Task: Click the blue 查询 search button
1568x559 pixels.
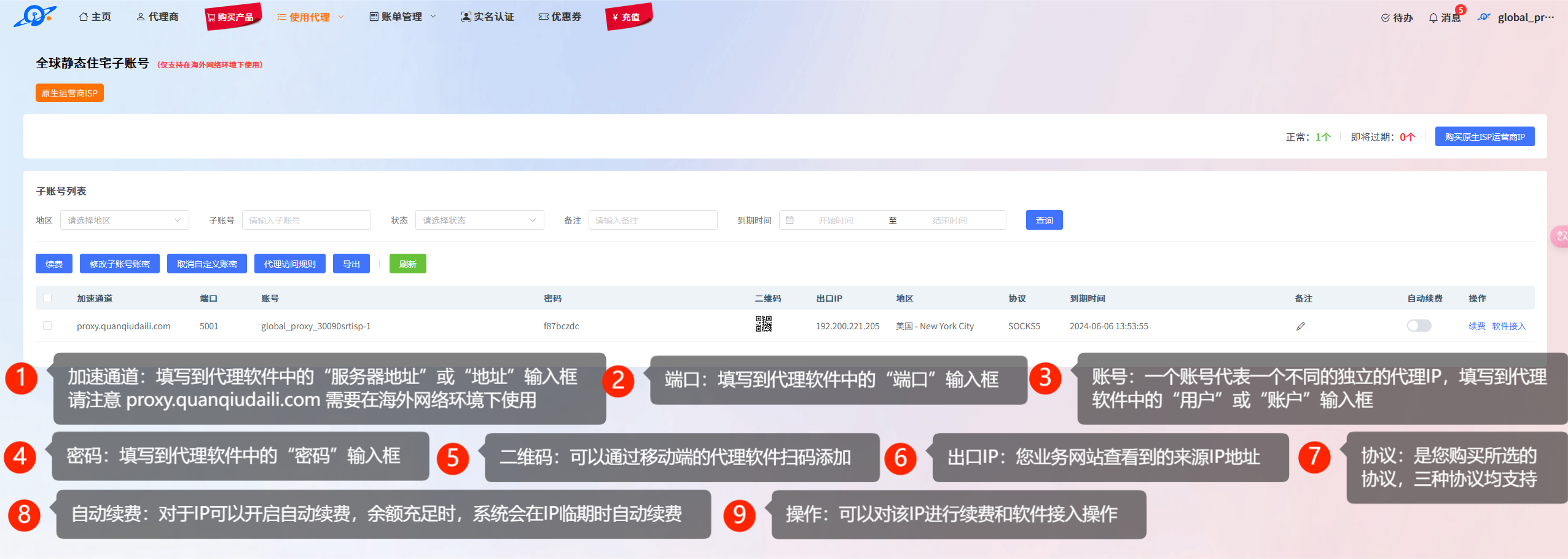Action: tap(1044, 220)
